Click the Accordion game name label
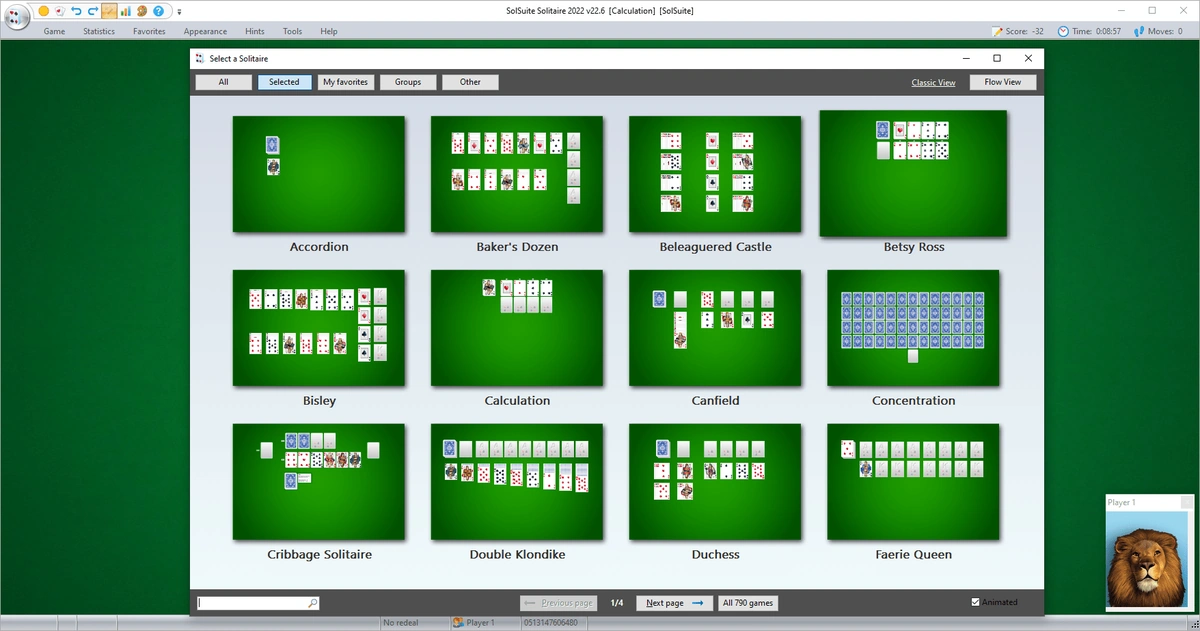Image resolution: width=1200 pixels, height=631 pixels. (319, 247)
